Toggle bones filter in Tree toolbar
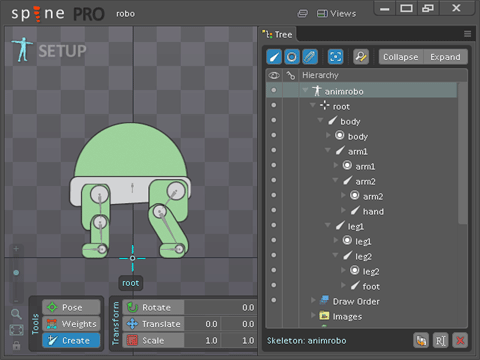This screenshot has height=360, width=480. click(274, 57)
